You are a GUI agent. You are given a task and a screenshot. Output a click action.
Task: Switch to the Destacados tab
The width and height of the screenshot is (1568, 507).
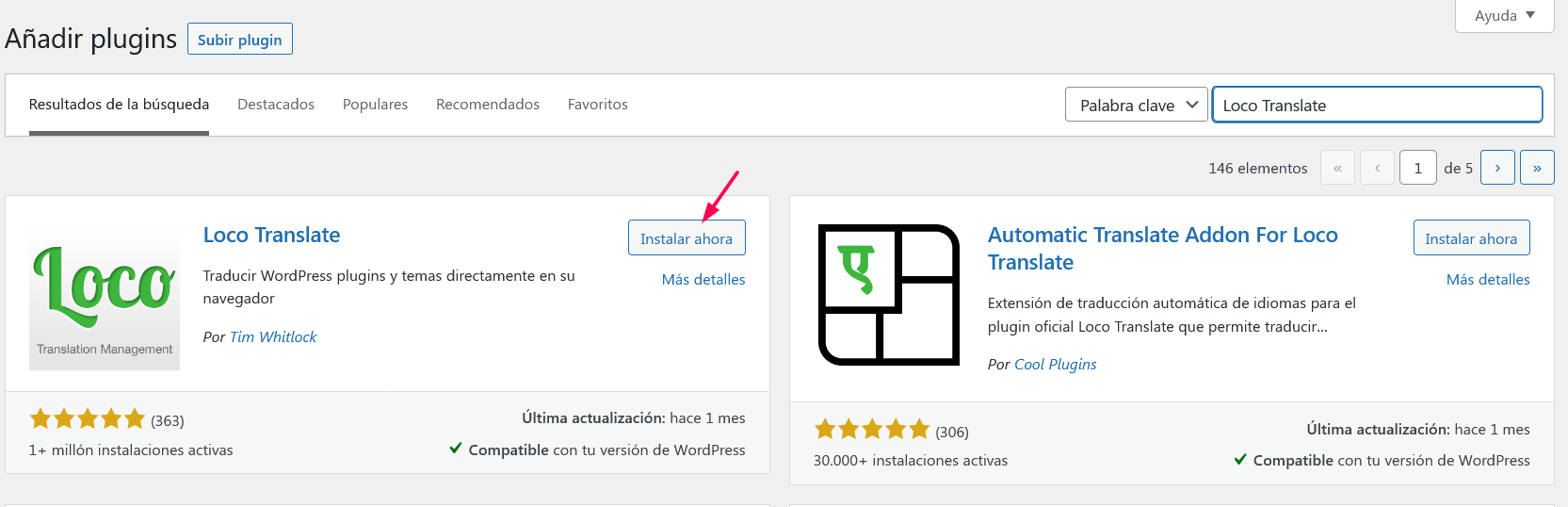276,105
